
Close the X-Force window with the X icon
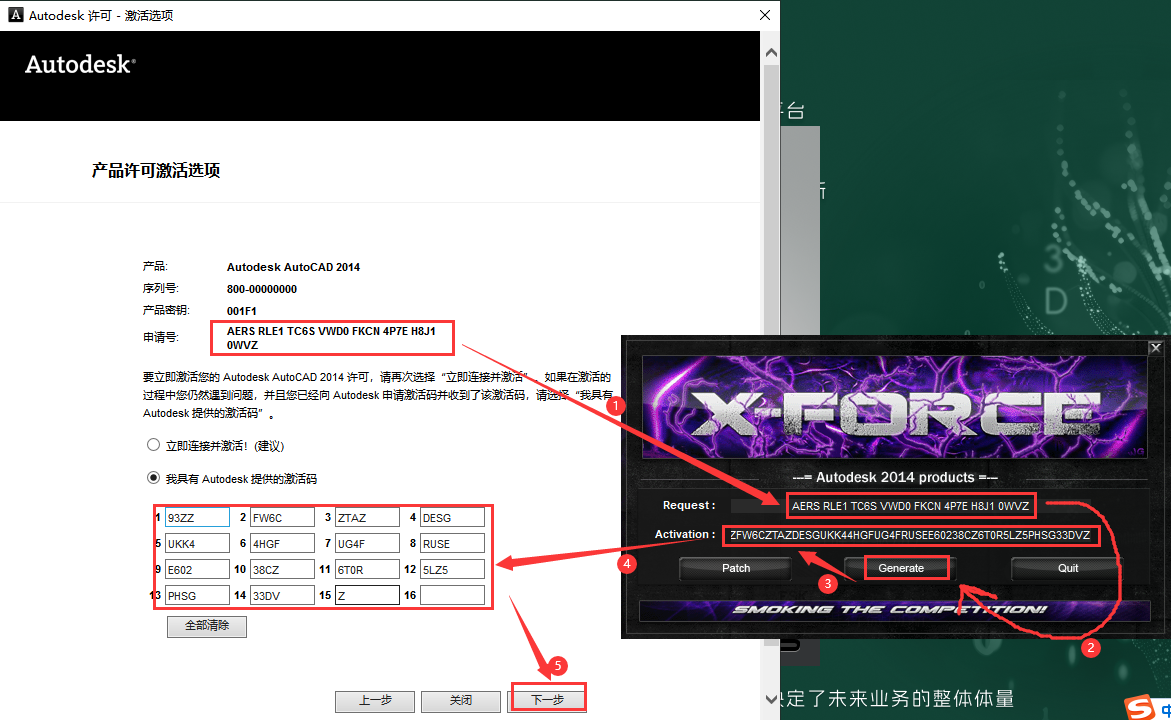tap(1155, 348)
